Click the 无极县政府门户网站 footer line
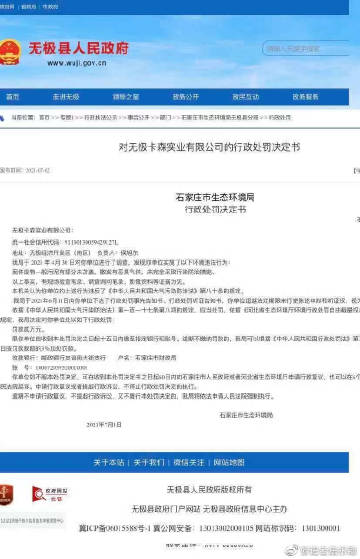 point(209,509)
